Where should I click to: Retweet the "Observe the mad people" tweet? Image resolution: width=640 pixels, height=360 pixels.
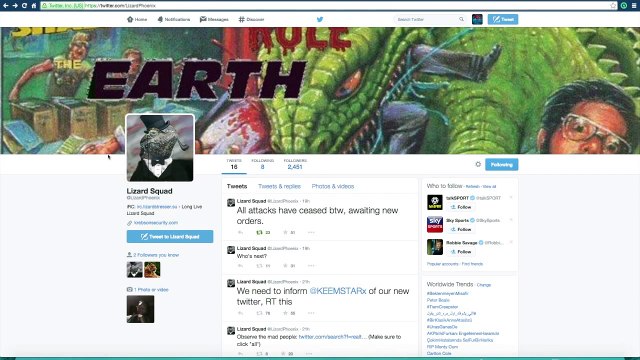[259, 353]
